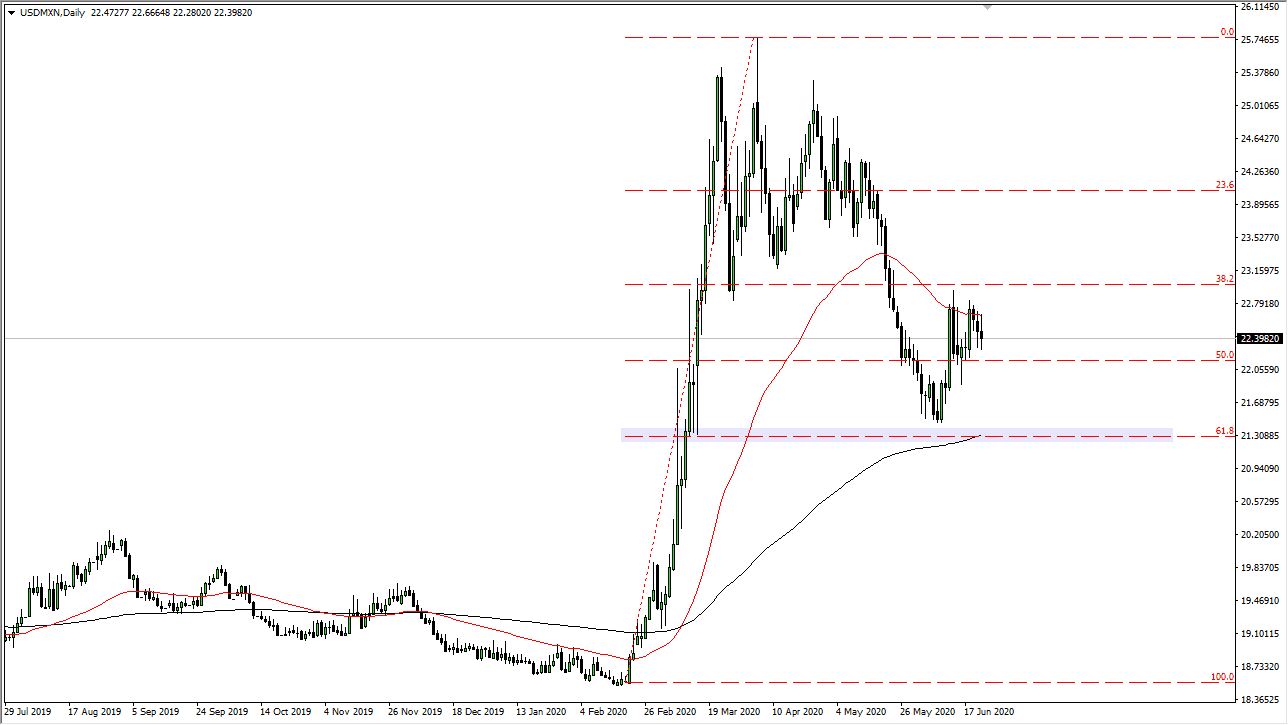Click the 18.36525 price scale label
Viewport: 1288px width, 725px height.
[x=1260, y=700]
